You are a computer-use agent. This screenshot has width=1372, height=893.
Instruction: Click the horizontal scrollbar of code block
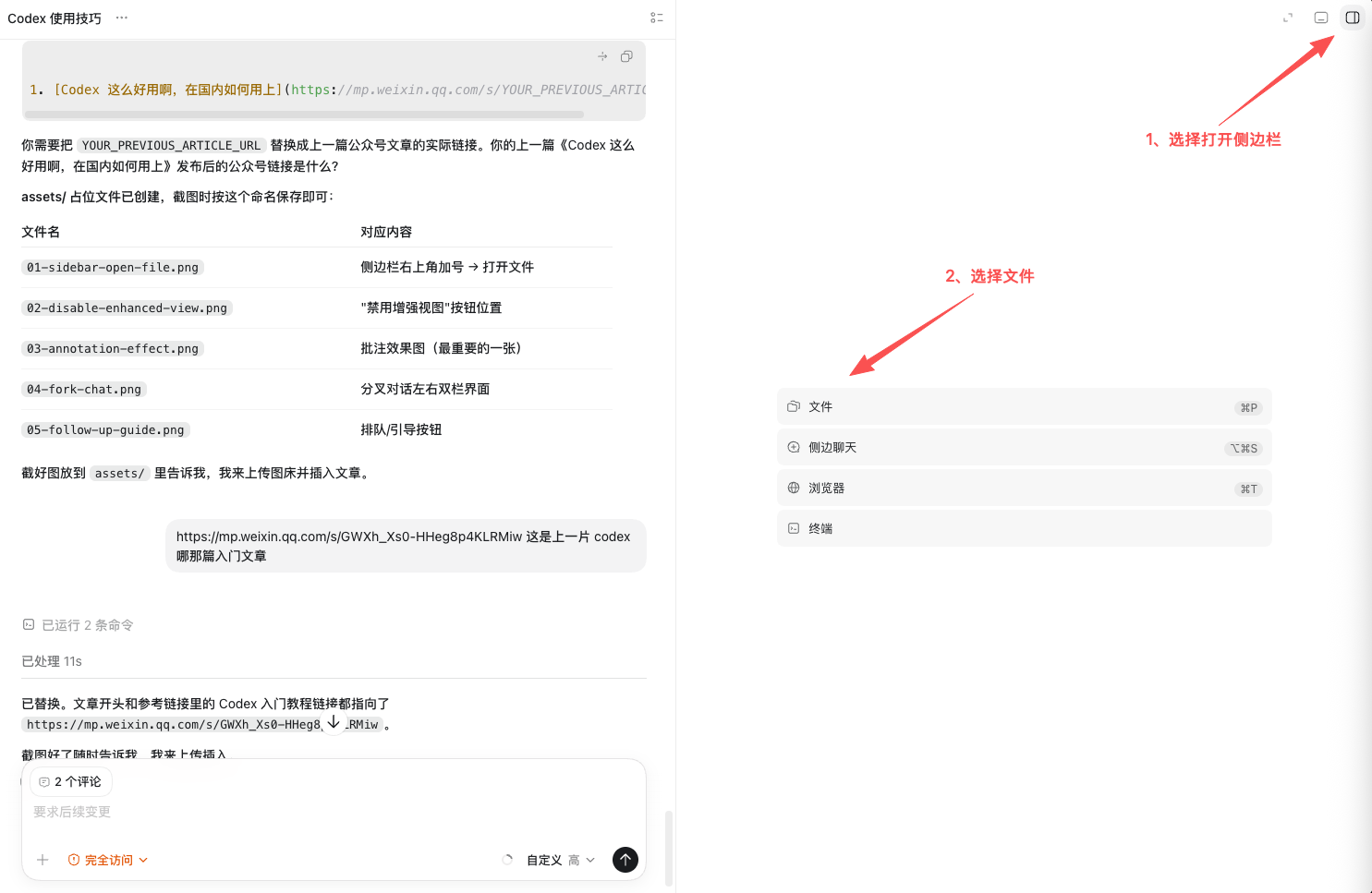304,115
